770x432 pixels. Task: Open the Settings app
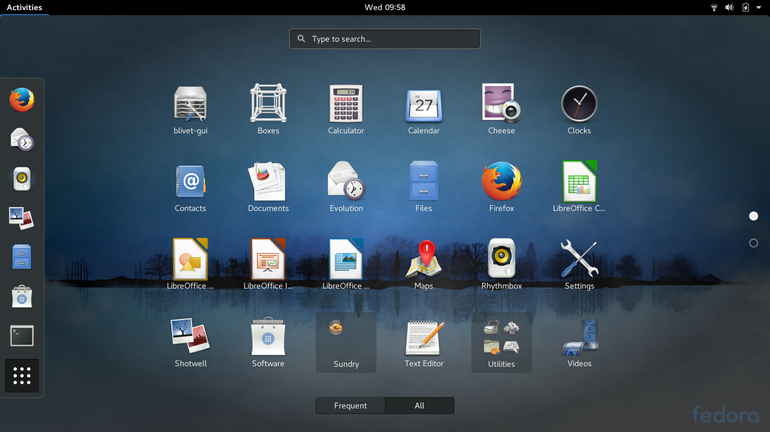579,265
